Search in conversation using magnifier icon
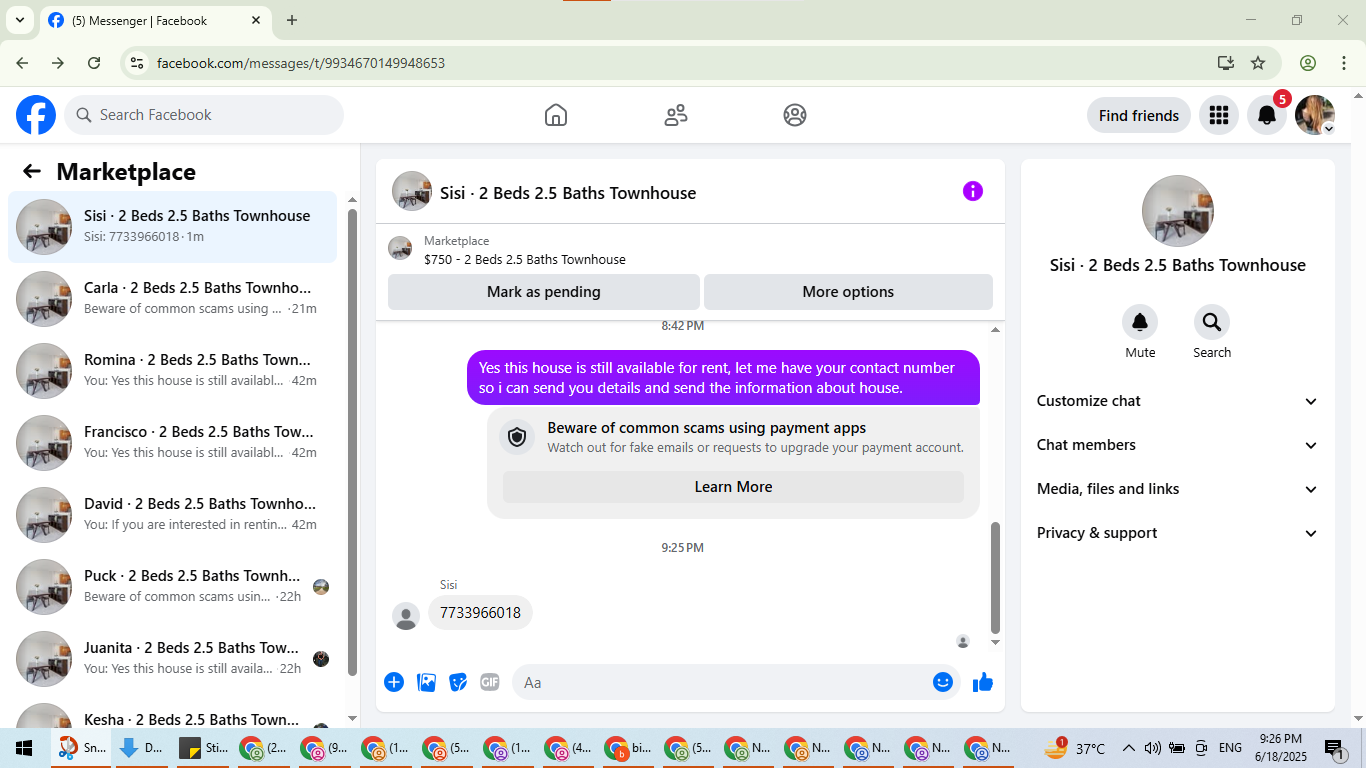This screenshot has width=1366, height=768. (1212, 322)
